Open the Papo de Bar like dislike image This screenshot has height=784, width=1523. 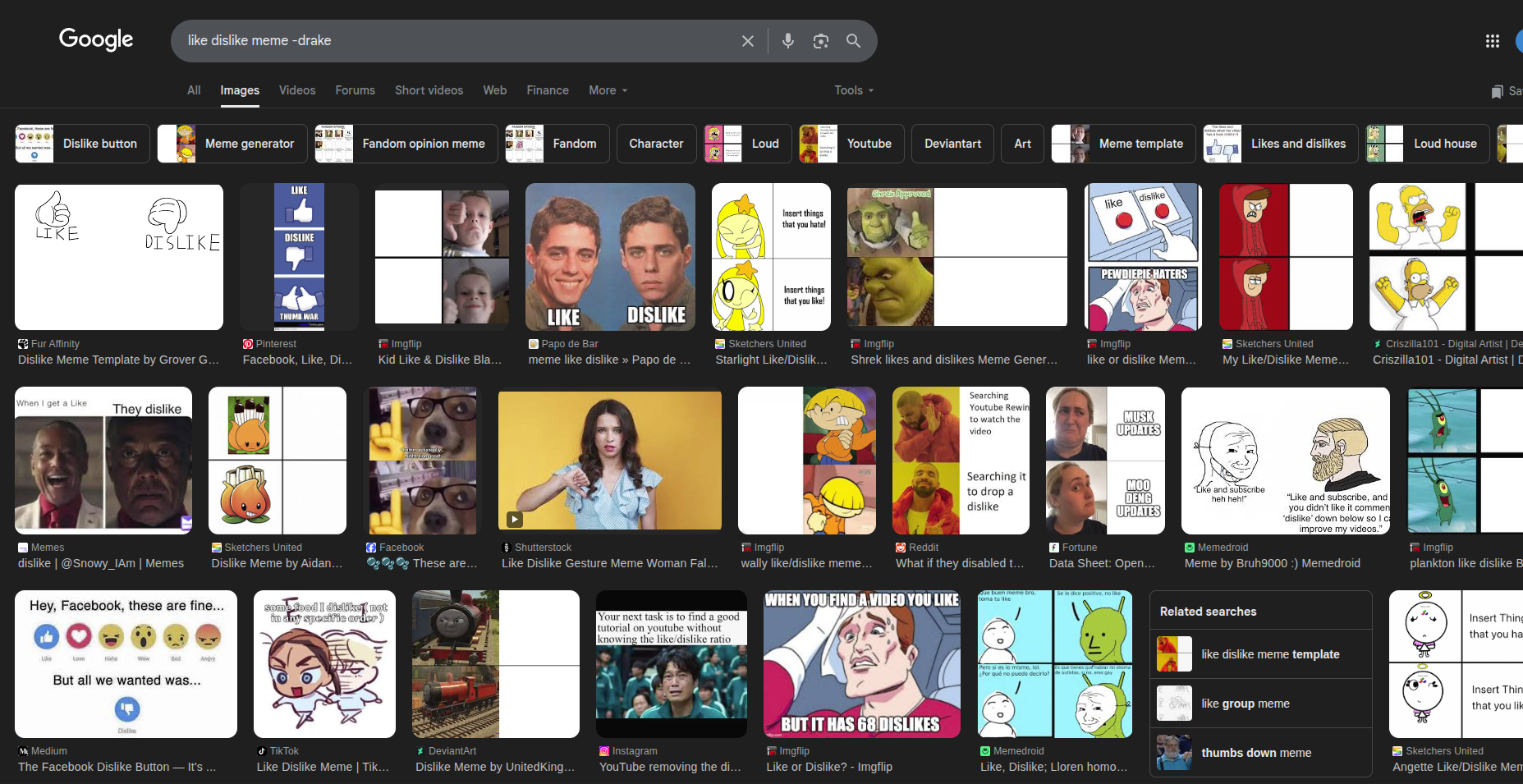[x=610, y=257]
